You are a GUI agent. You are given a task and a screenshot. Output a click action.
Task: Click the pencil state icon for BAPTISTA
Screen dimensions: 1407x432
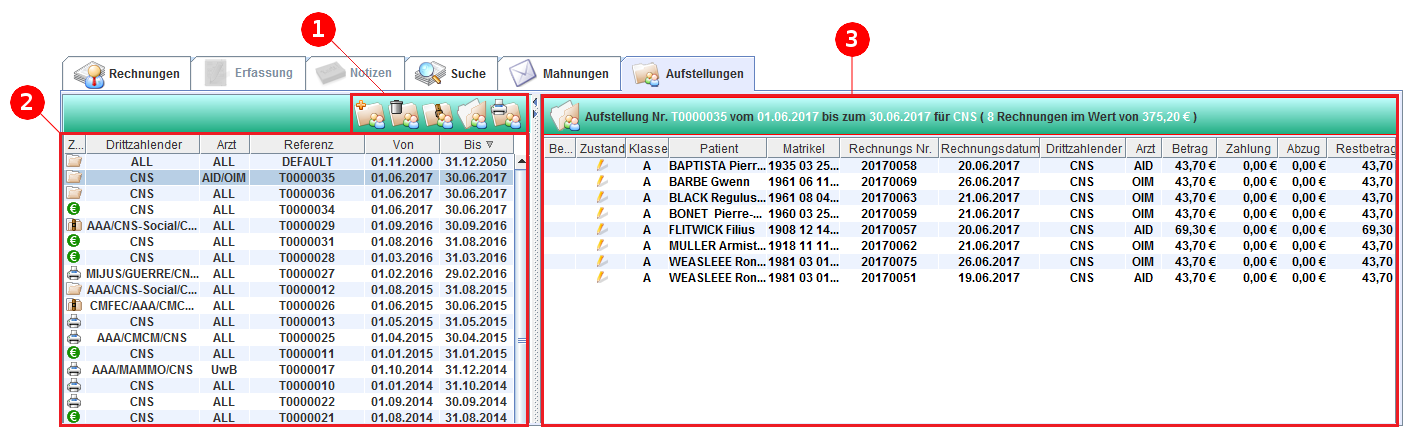click(602, 166)
